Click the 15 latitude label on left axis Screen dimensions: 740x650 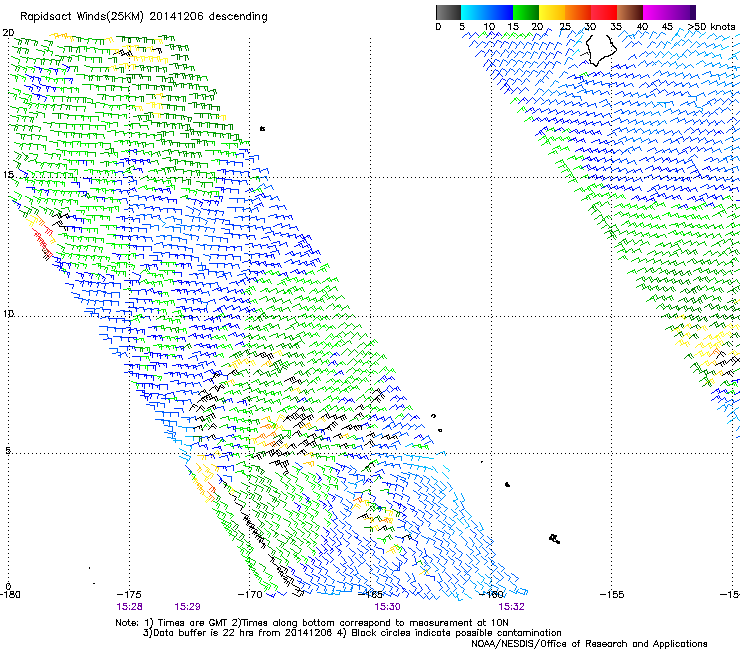[x=8, y=175]
